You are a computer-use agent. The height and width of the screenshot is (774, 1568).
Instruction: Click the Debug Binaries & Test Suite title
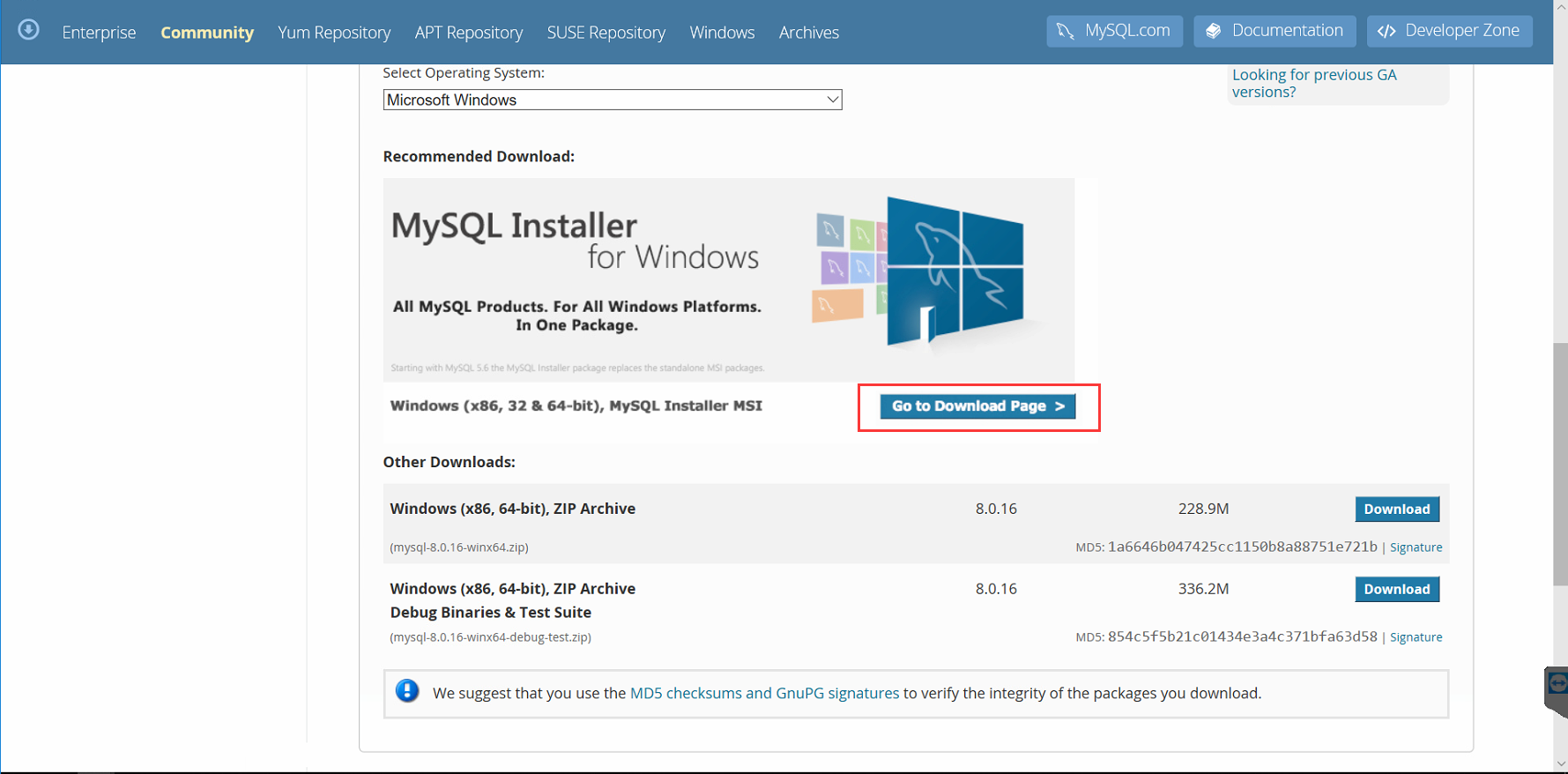[491, 613]
